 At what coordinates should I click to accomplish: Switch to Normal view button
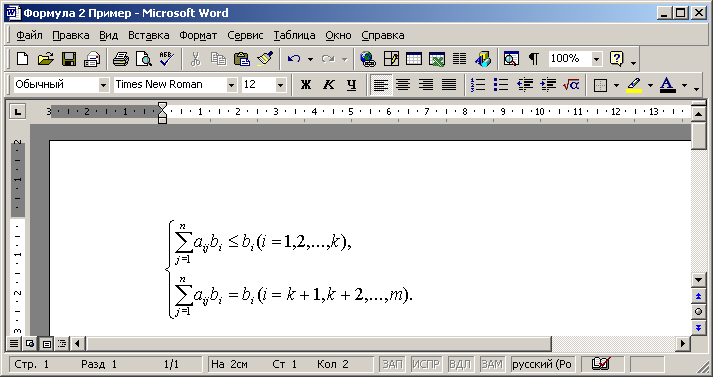[14, 343]
